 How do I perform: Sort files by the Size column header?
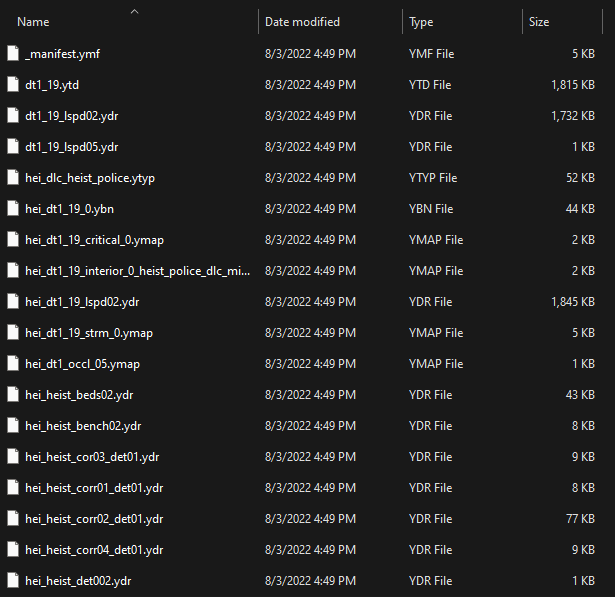[539, 22]
